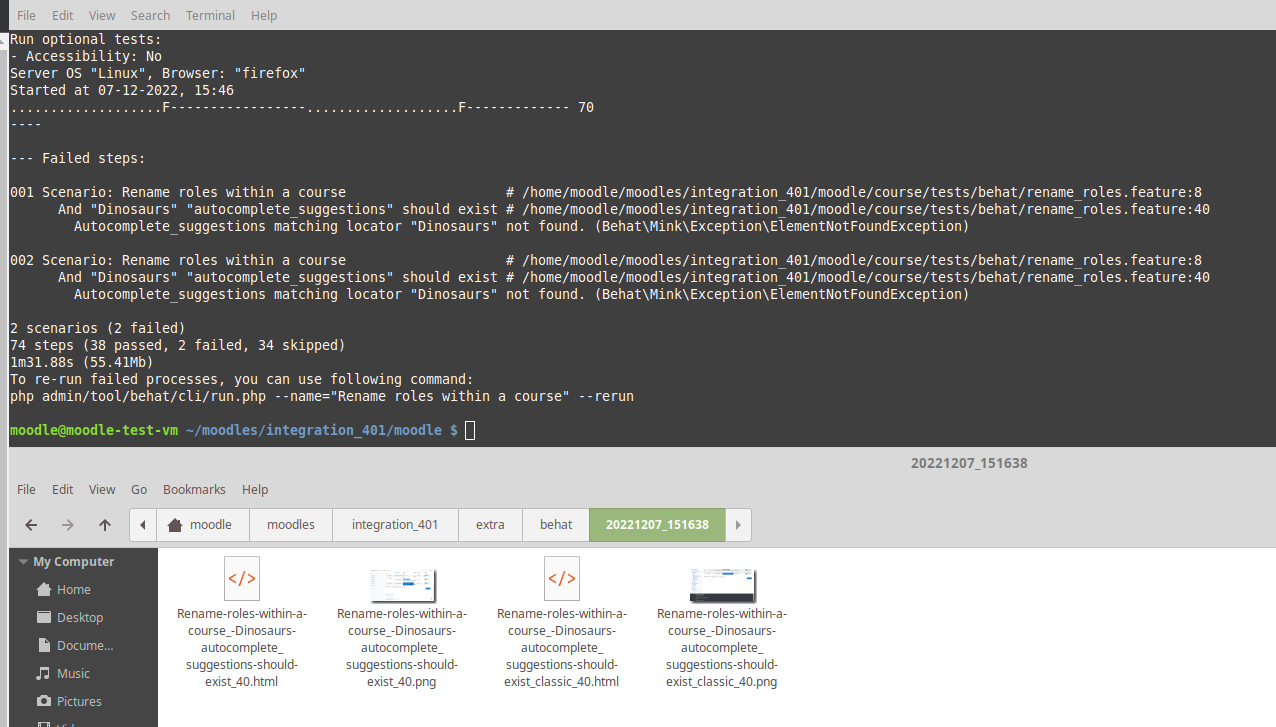Select HTML icon for suggestions-should-exist_40.html

242,578
